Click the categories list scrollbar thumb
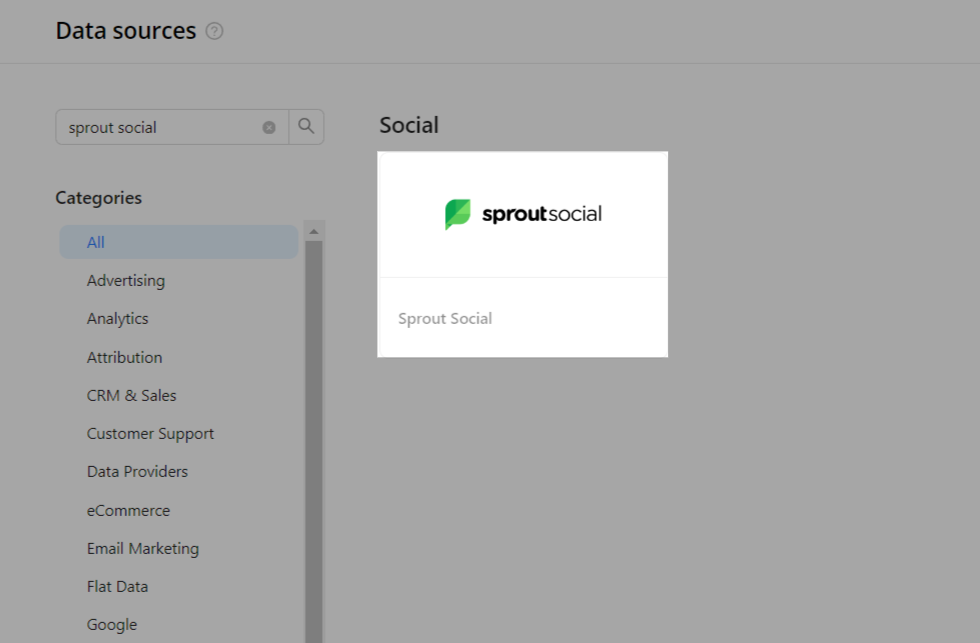 click(x=314, y=442)
